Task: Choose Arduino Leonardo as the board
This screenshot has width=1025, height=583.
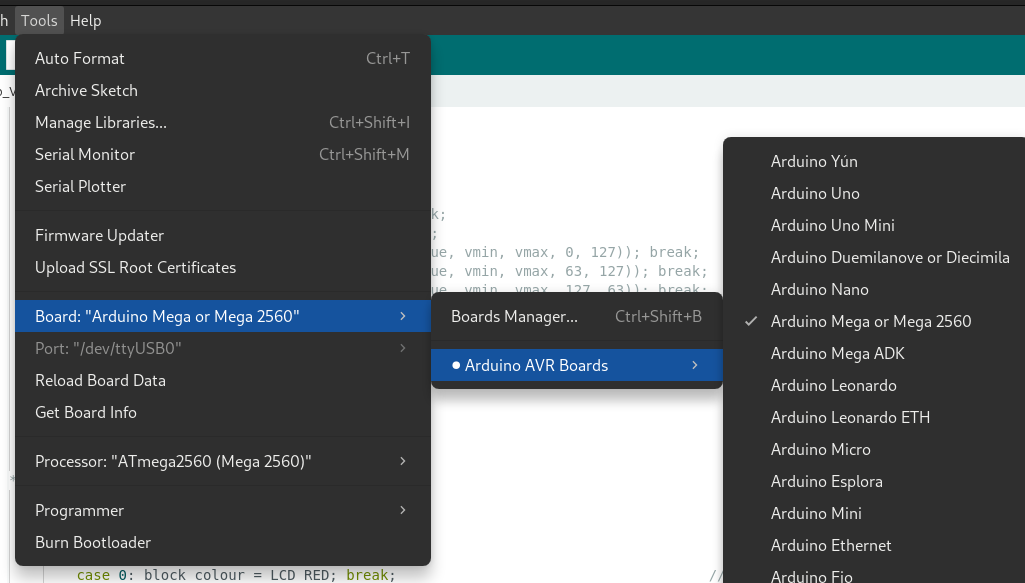Action: coord(833,385)
